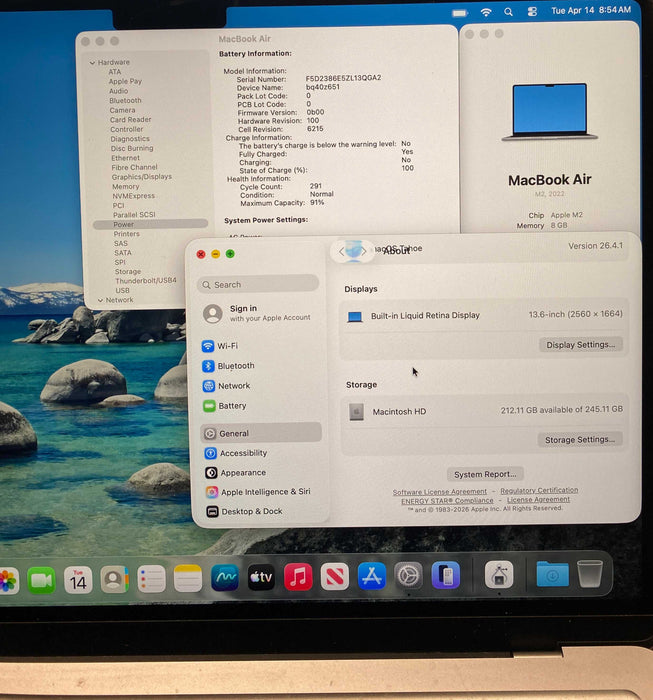This screenshot has width=653, height=700.
Task: Click the date and time in menu bar
Action: [591, 10]
